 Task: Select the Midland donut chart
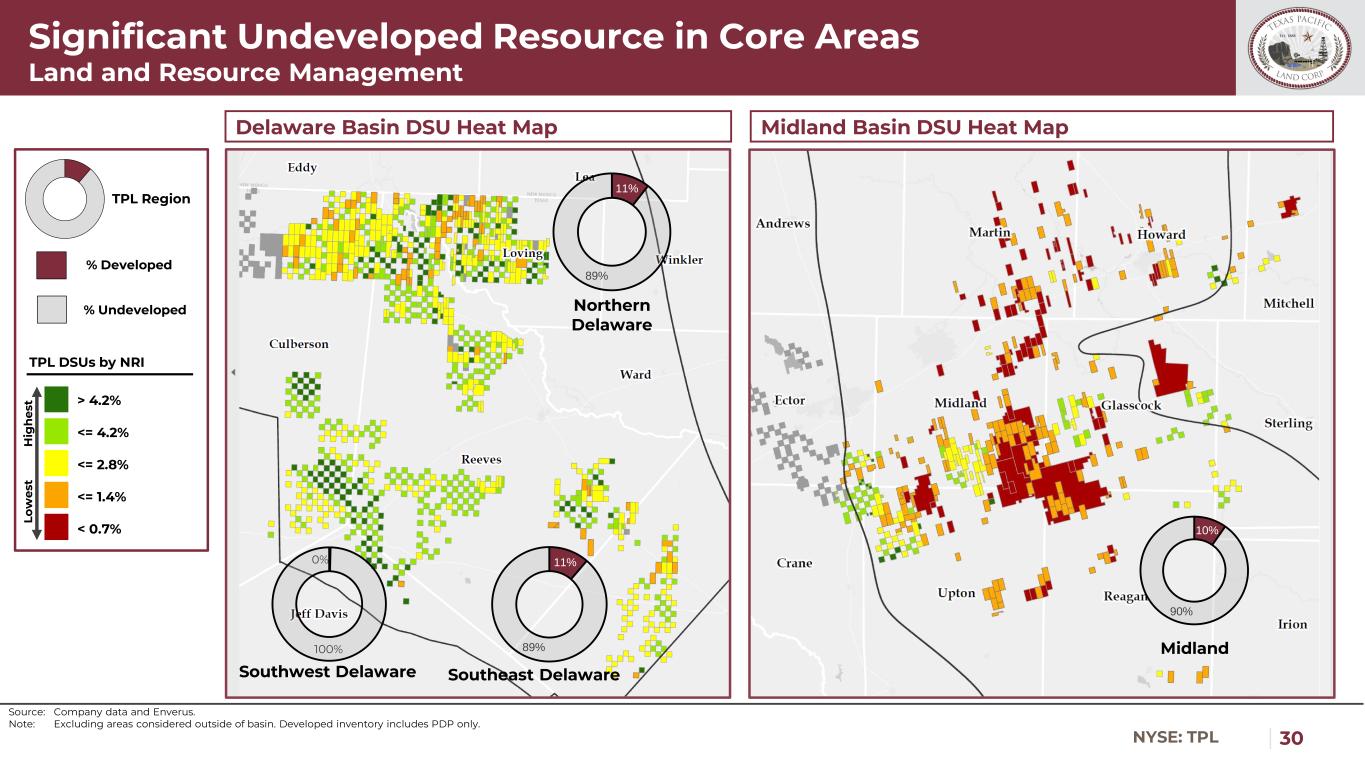coord(1194,571)
